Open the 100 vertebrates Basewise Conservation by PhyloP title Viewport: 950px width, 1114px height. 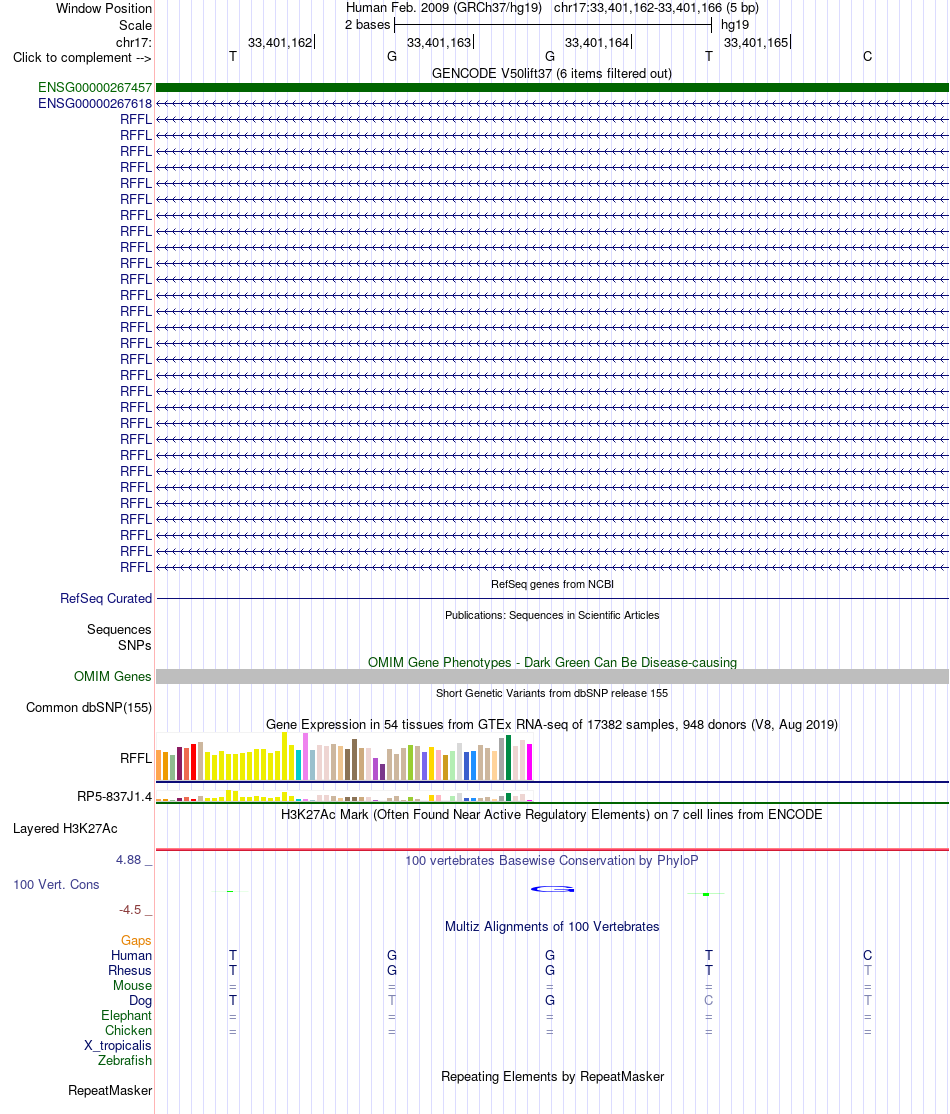552,860
